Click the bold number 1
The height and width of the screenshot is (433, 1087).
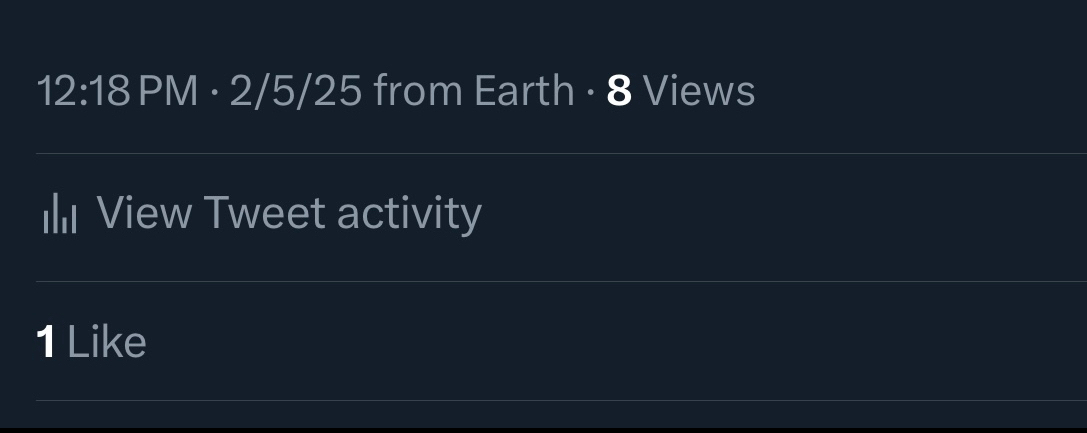point(46,342)
